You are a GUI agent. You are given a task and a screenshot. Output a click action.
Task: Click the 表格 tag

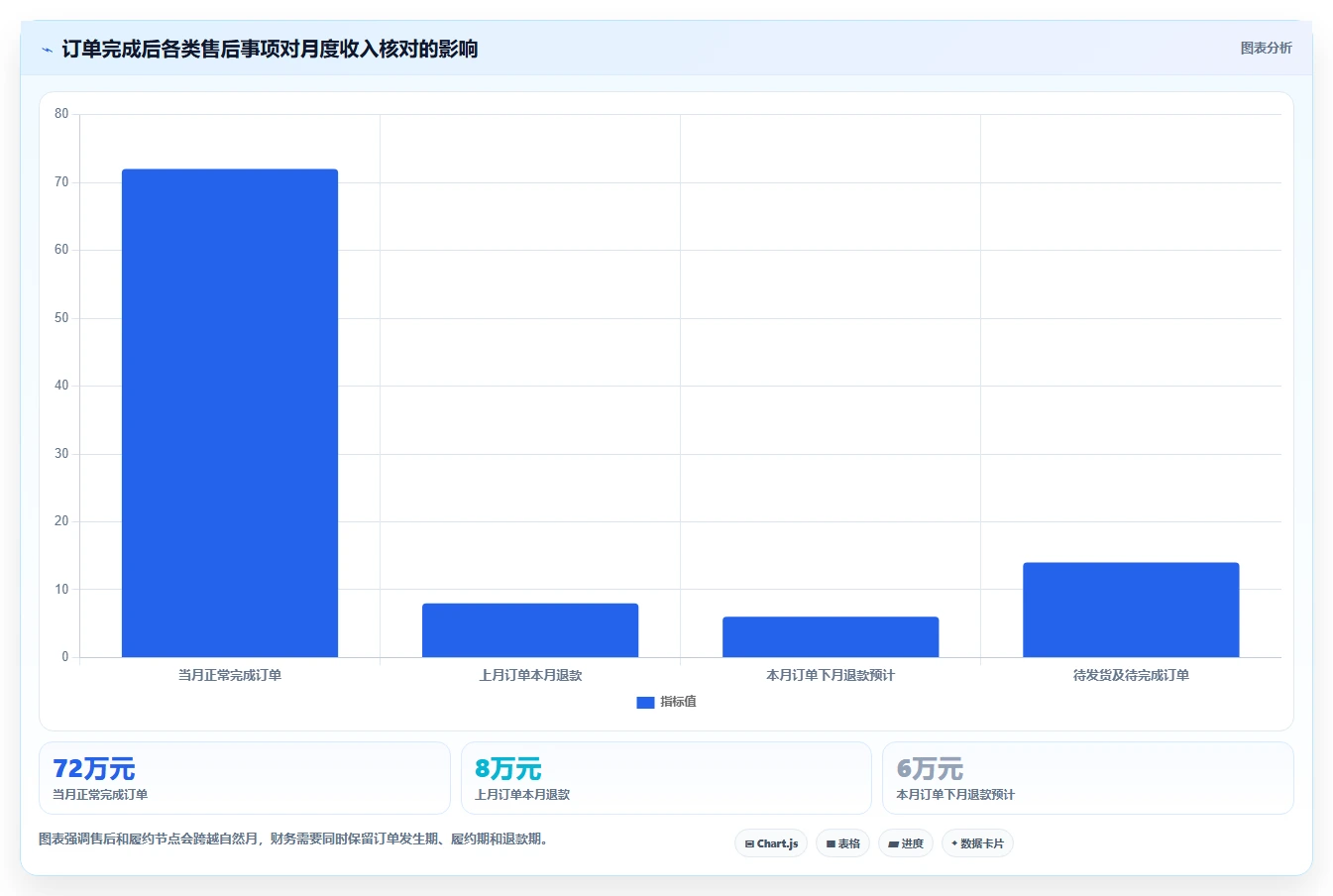(842, 843)
